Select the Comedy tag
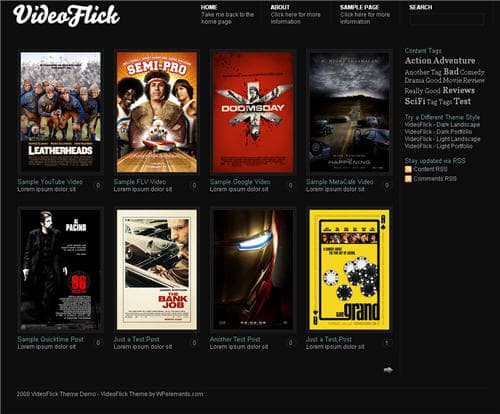This screenshot has width=500, height=414. click(472, 72)
